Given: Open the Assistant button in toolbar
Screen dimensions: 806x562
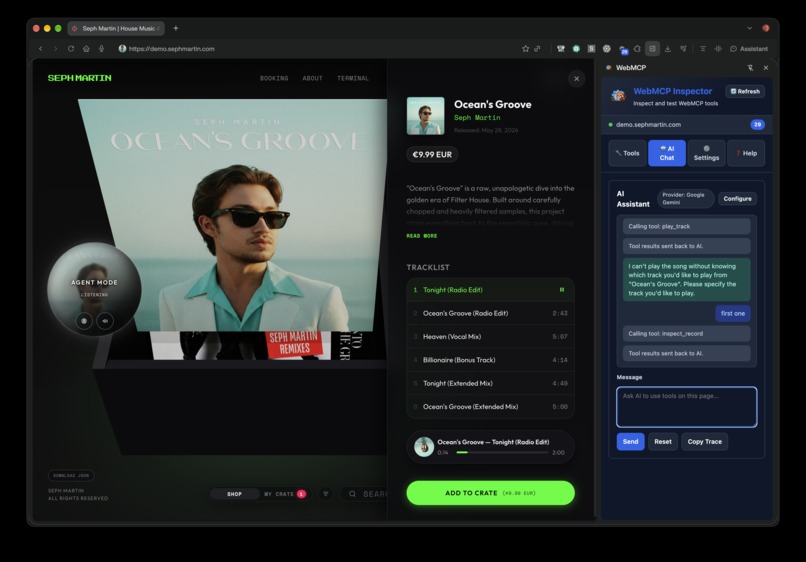Looking at the screenshot, I should [x=749, y=49].
